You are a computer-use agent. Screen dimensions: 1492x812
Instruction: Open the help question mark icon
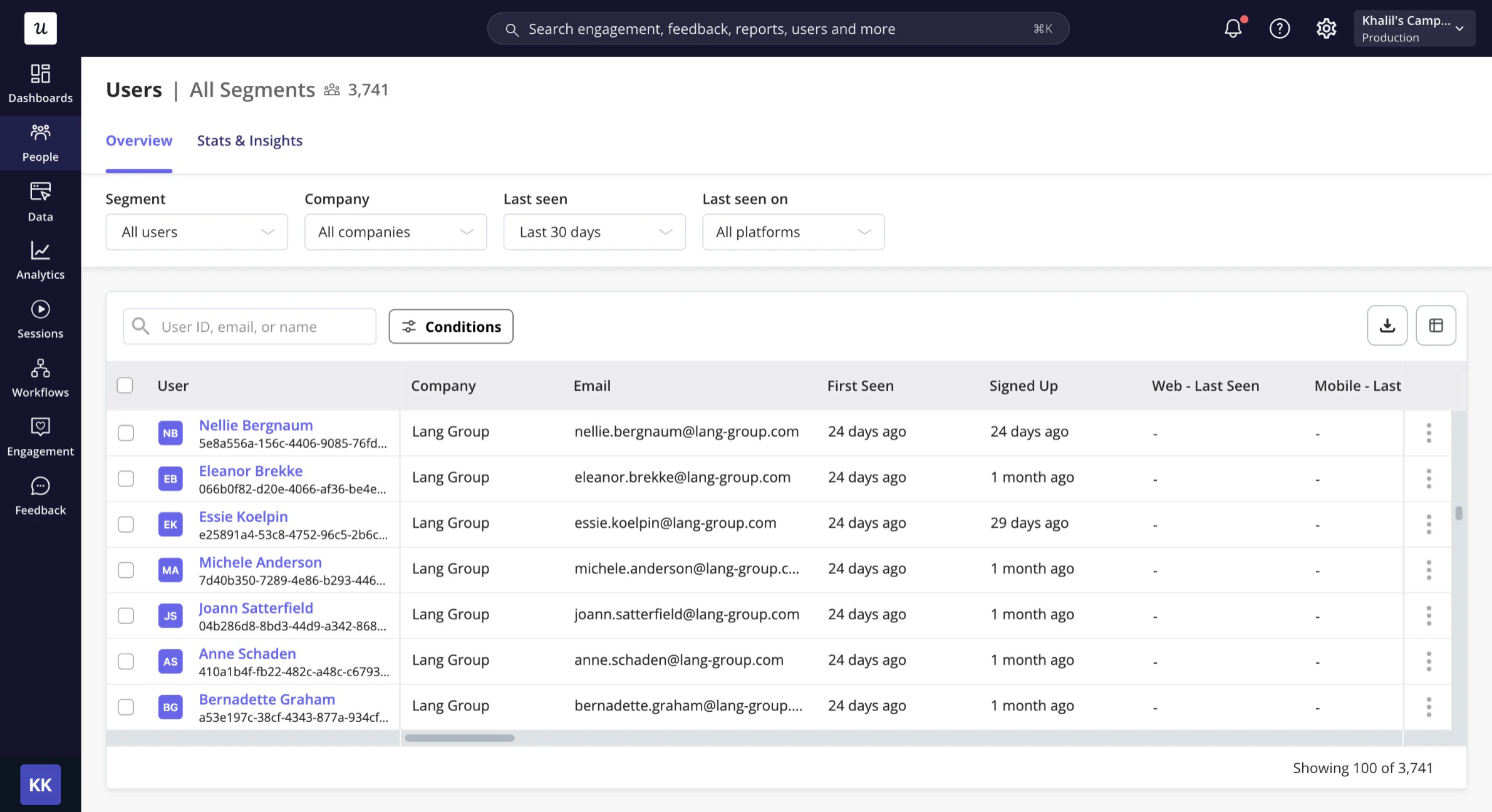[1280, 28]
